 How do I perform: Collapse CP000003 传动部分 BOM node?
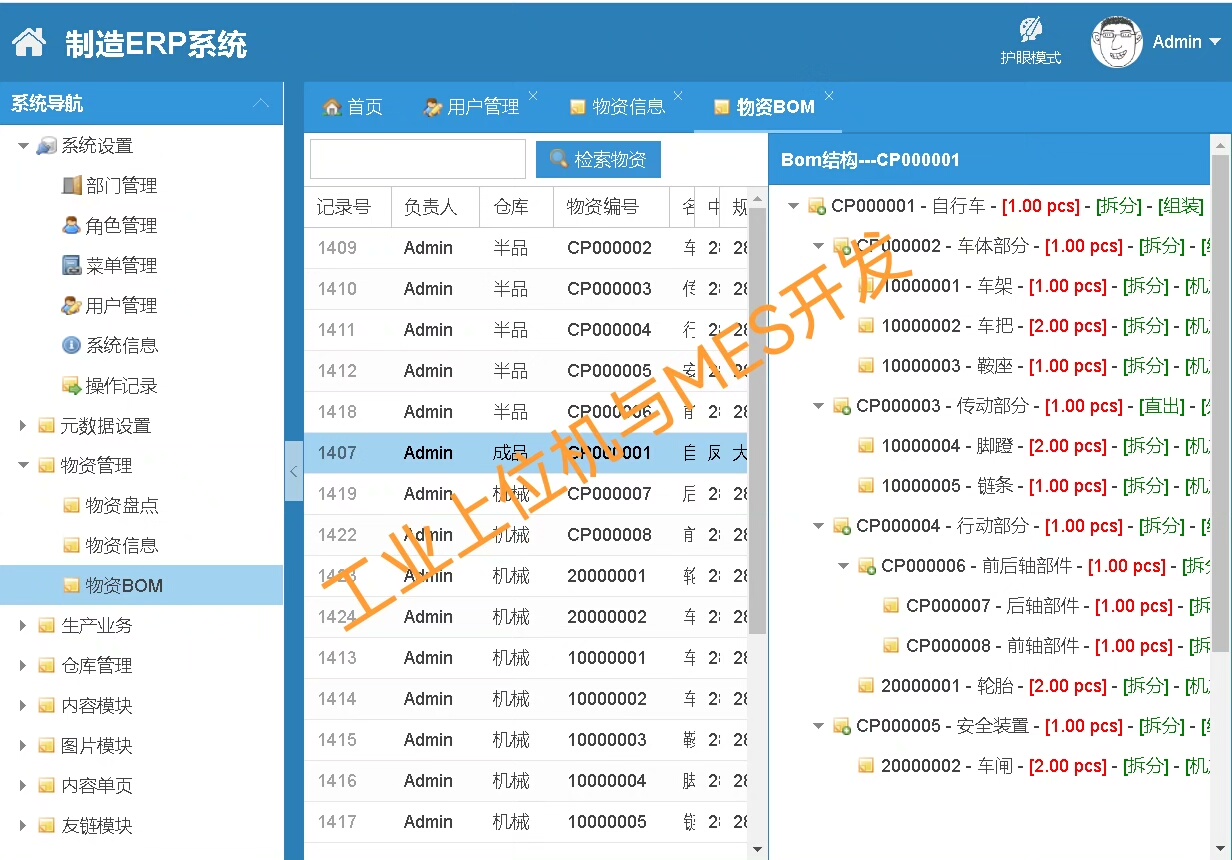819,406
